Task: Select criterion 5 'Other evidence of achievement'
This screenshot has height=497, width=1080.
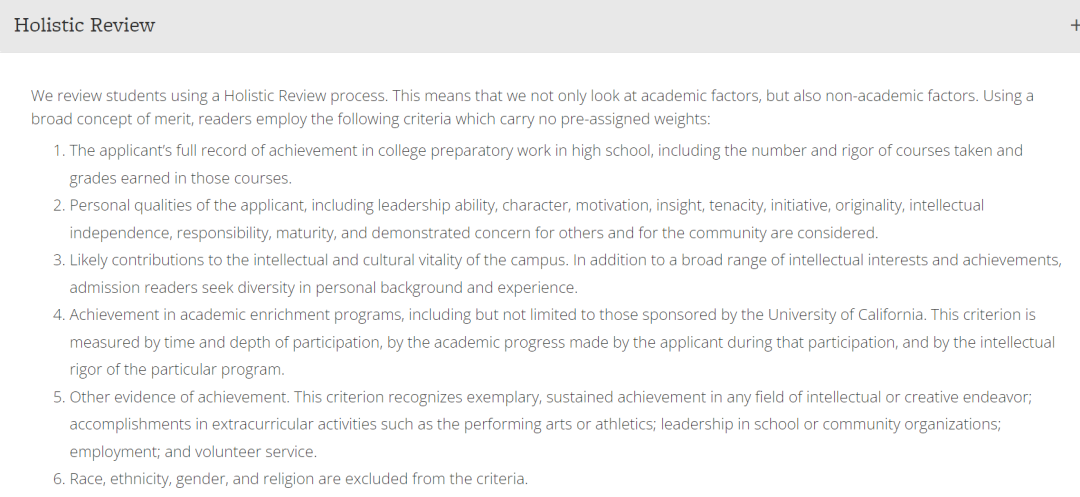Action: 180,396
